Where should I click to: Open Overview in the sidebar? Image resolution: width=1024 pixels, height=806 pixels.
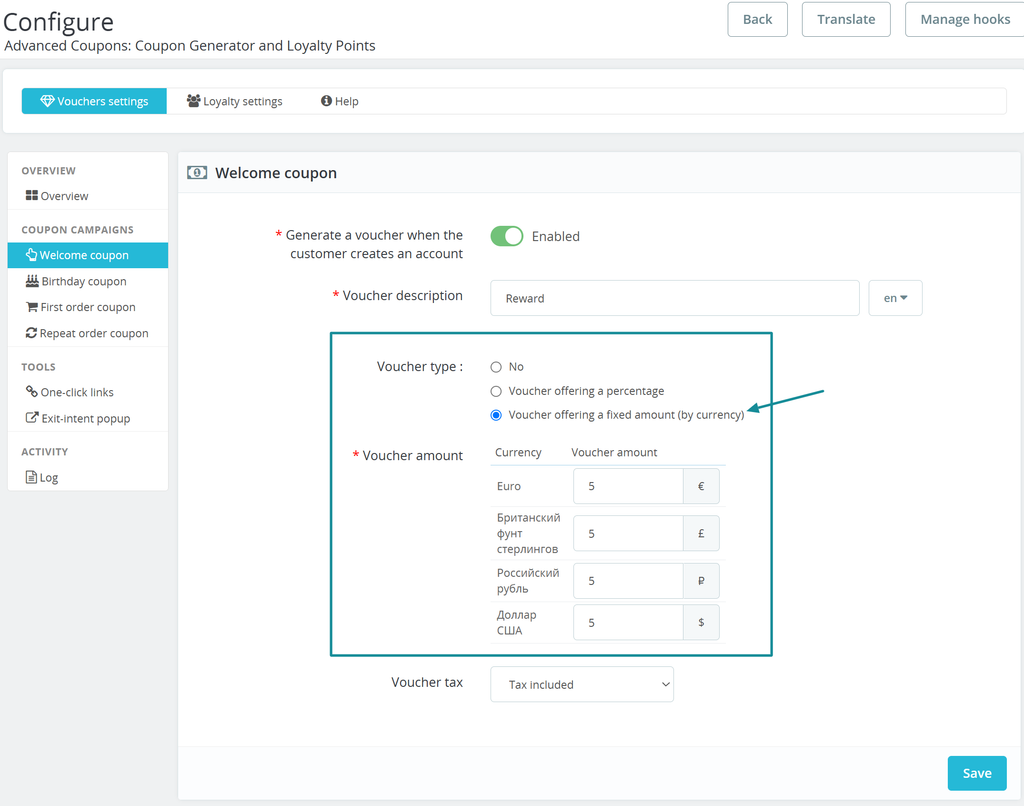[x=88, y=196]
